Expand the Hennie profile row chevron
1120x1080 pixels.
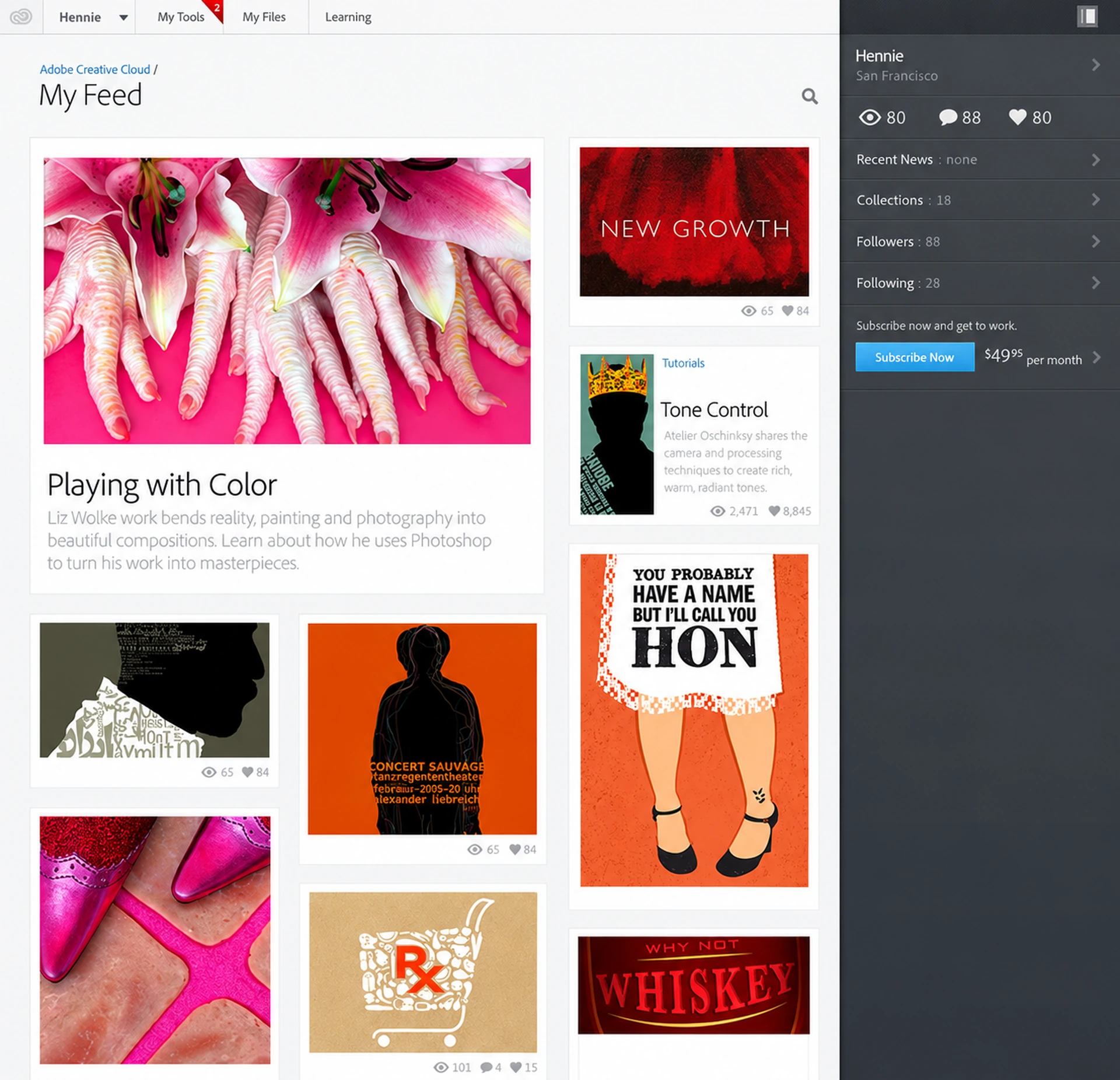(1095, 65)
